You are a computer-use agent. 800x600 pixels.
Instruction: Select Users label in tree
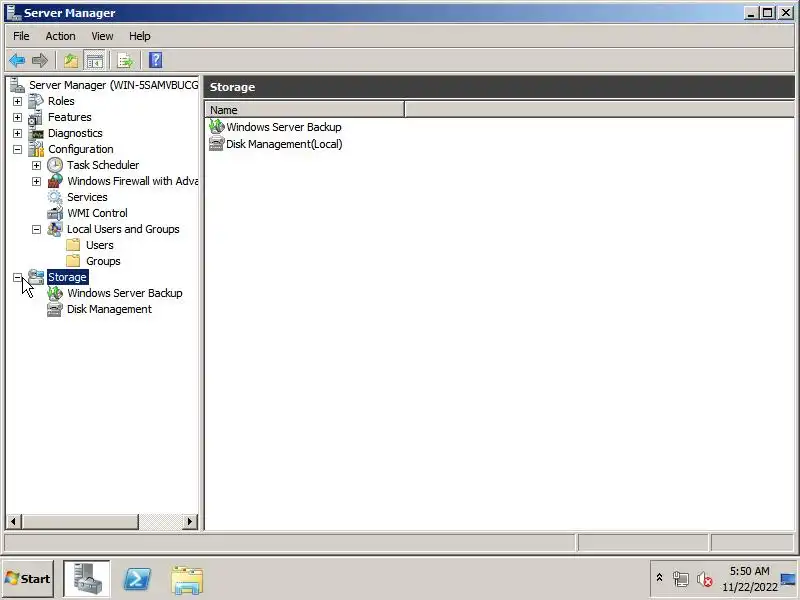point(99,245)
